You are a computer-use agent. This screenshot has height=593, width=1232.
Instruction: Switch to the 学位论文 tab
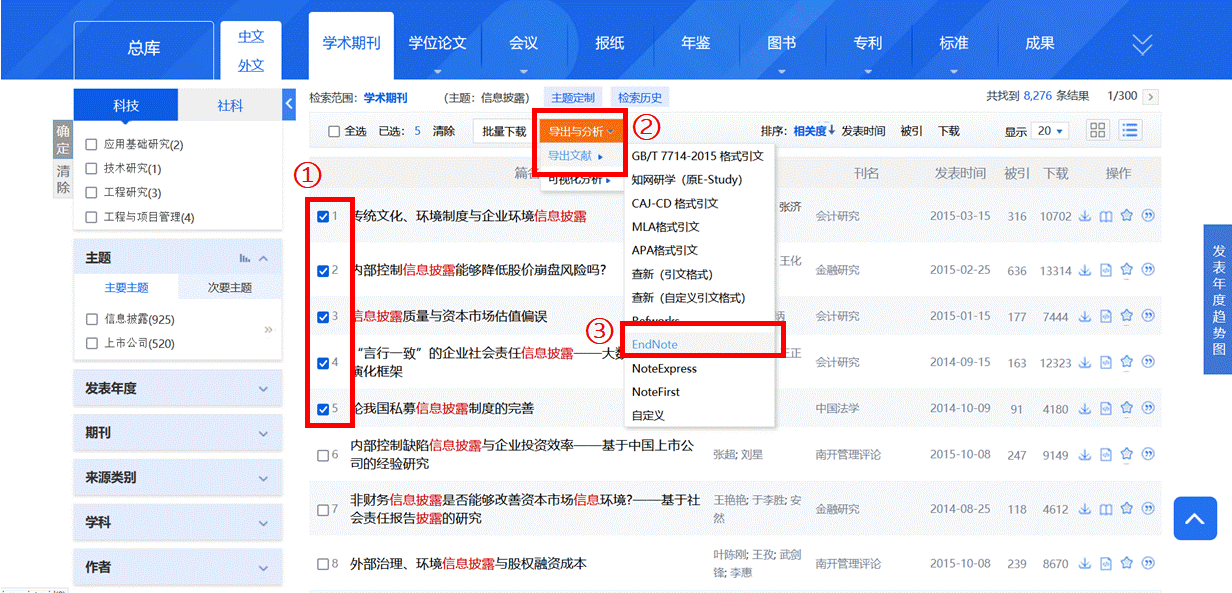coord(437,44)
